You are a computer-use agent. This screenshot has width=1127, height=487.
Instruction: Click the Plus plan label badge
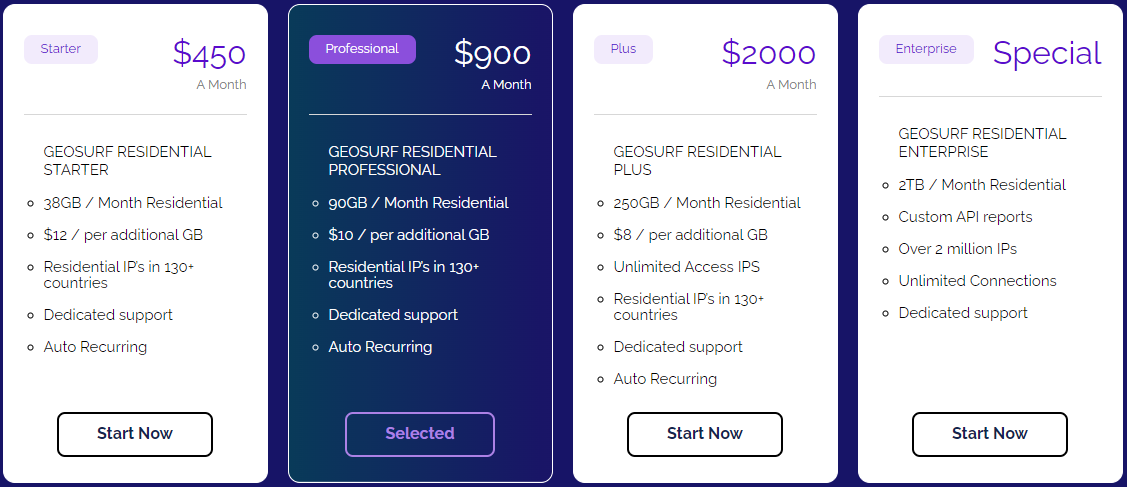tap(623, 49)
